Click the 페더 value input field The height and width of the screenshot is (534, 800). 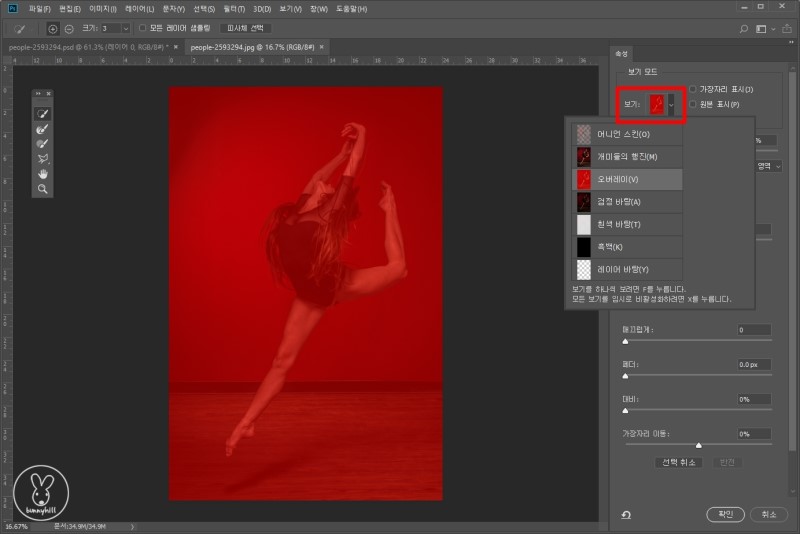(754, 364)
